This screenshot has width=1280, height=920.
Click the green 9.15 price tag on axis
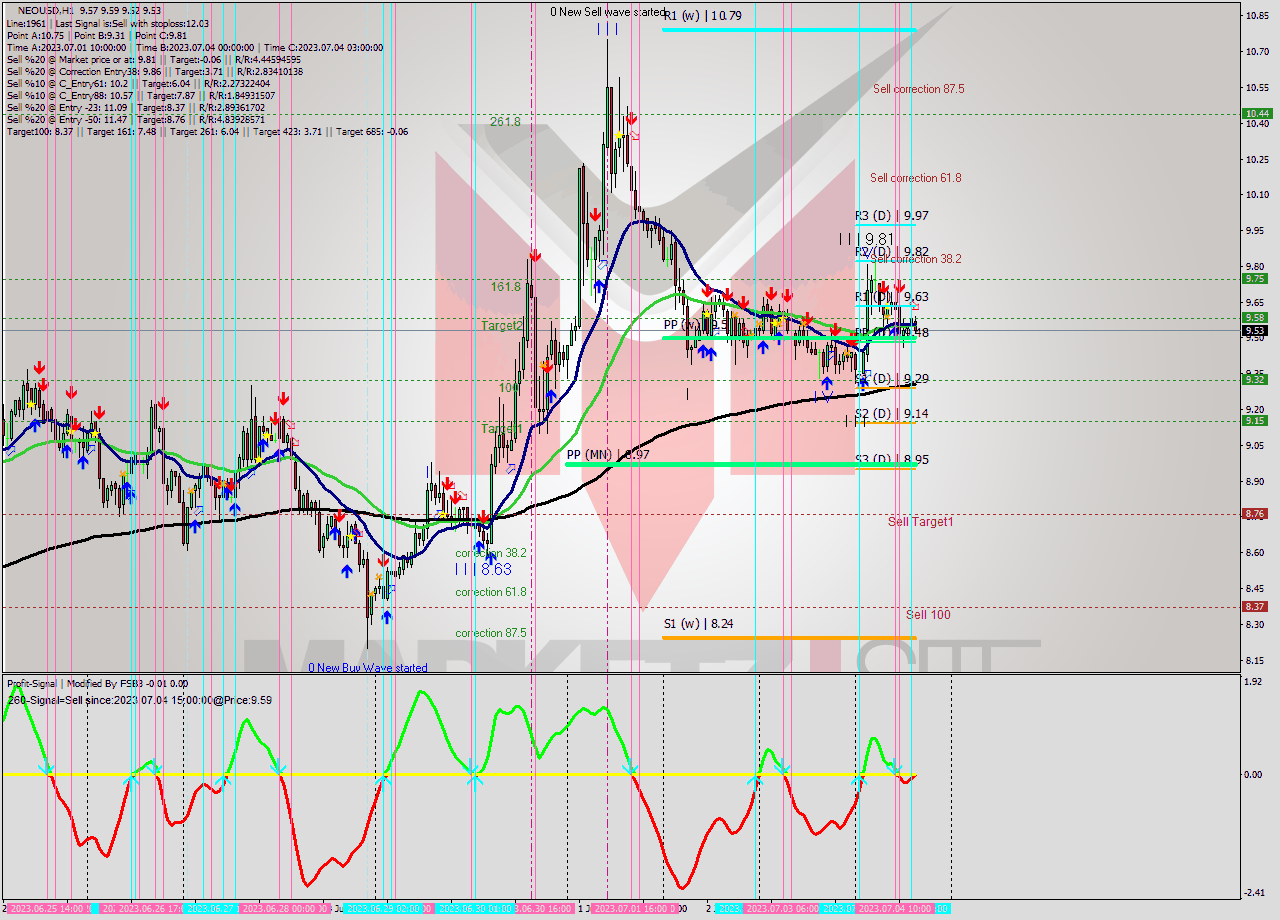coord(1255,421)
